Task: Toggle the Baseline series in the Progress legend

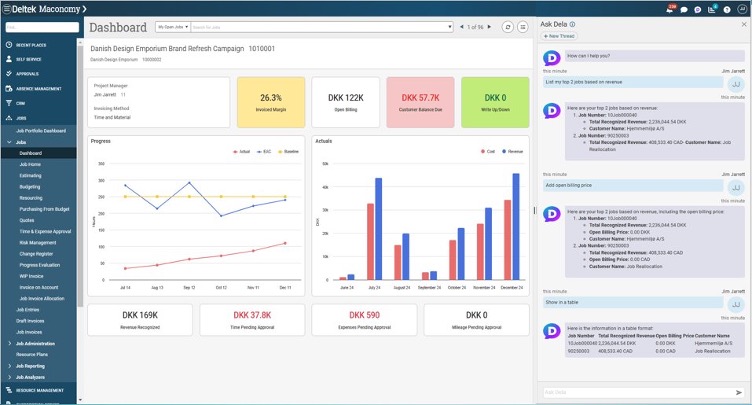Action: 282,151
